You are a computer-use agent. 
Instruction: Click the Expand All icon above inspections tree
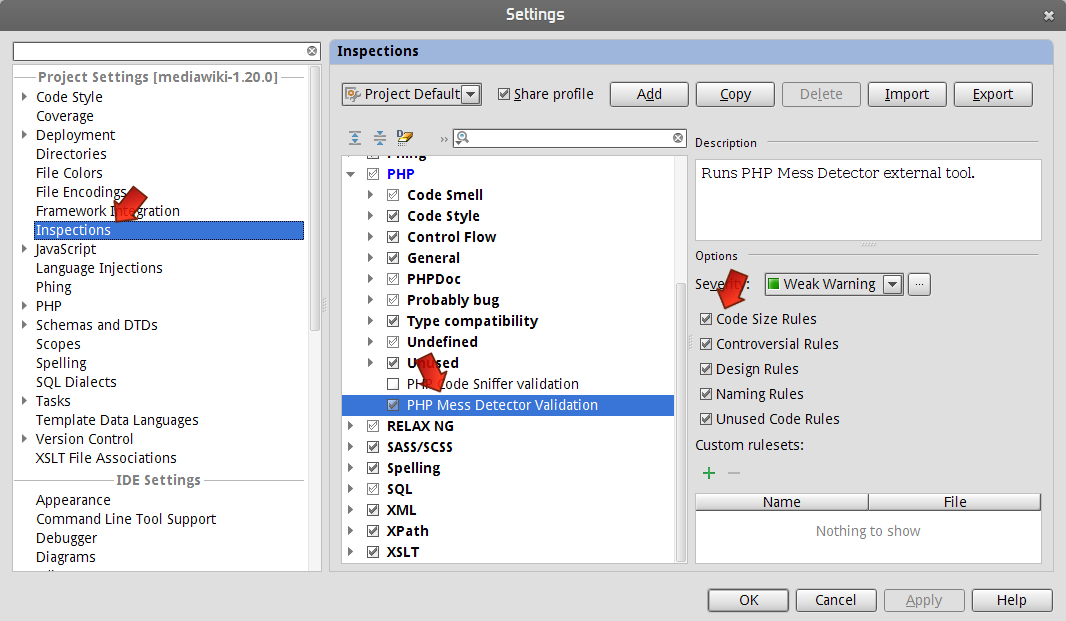[x=355, y=138]
